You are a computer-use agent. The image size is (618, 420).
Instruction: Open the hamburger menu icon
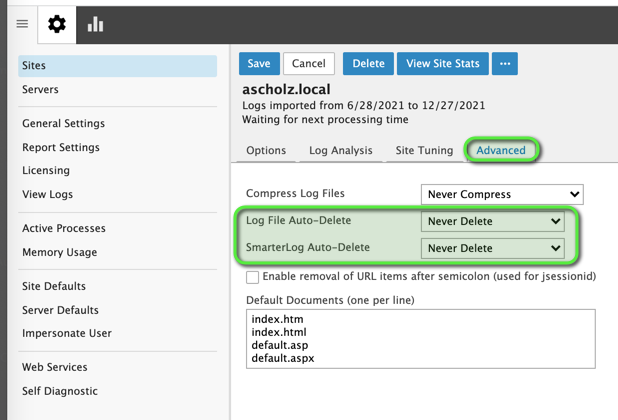(x=21, y=24)
